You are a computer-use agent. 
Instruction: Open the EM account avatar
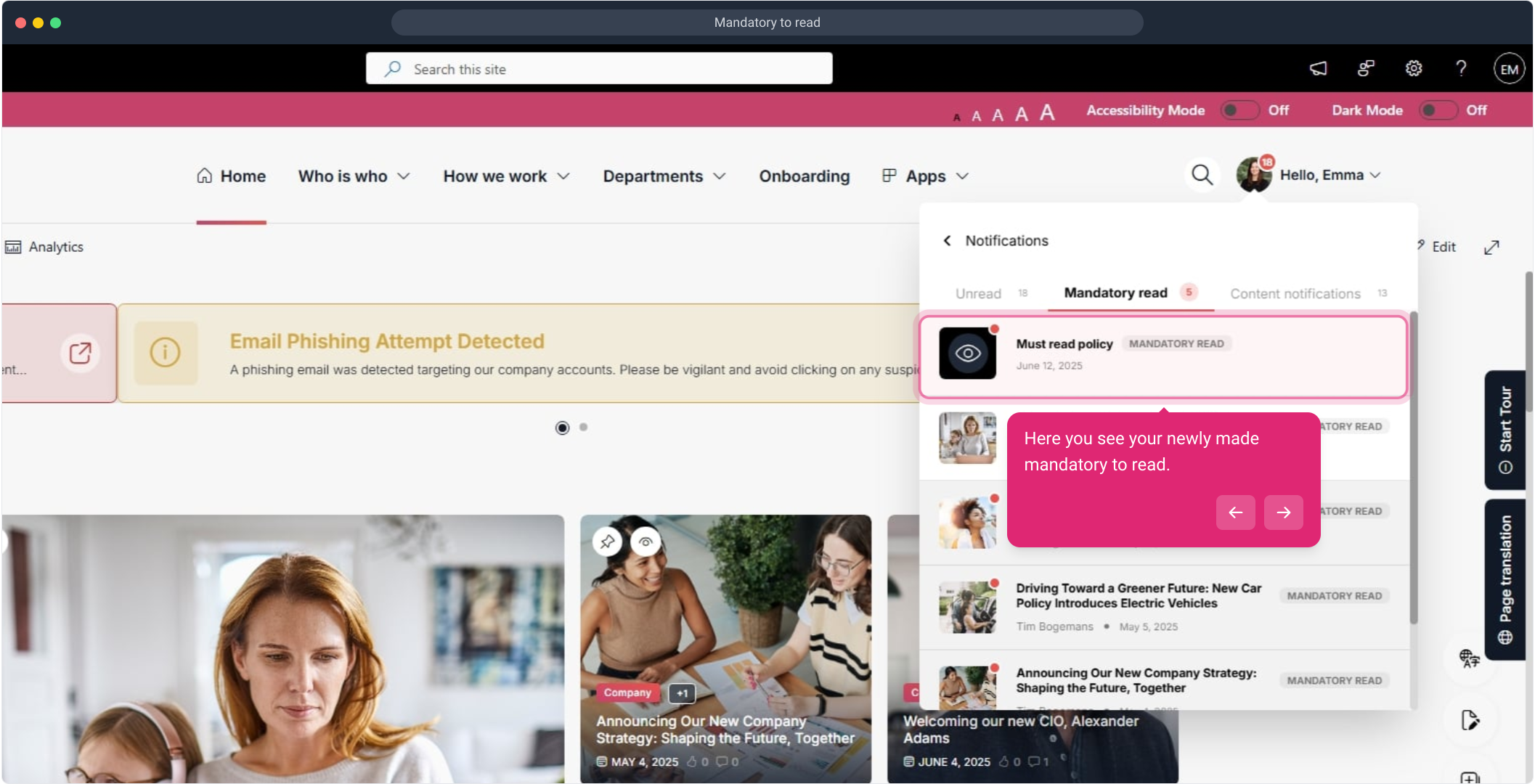[1509, 69]
